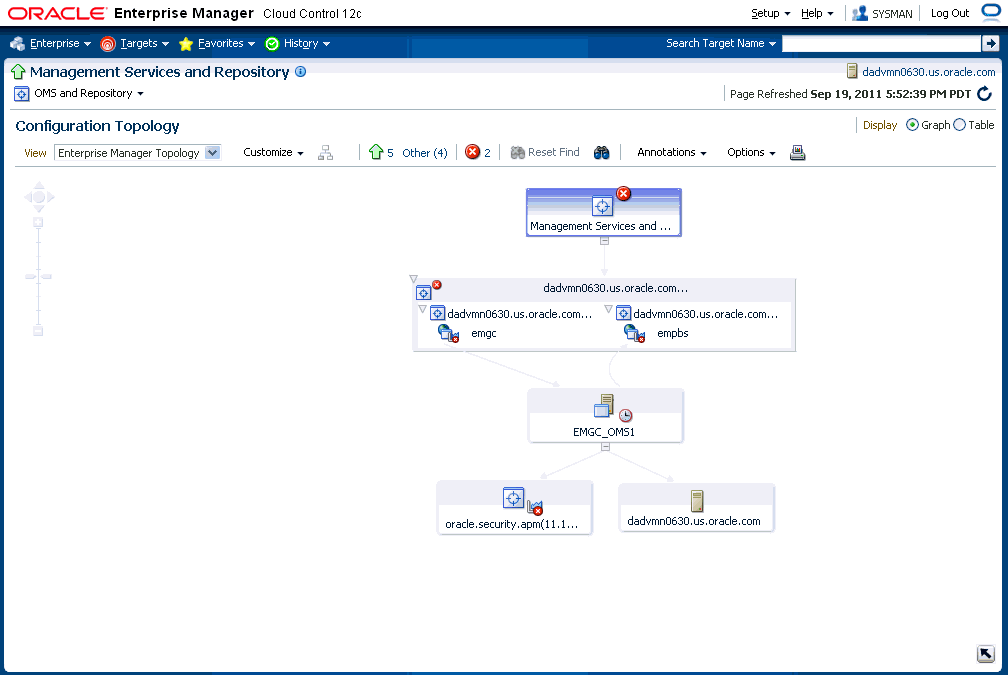The width and height of the screenshot is (1008, 675).
Task: Select the Table display radio button
Action: coord(959,125)
